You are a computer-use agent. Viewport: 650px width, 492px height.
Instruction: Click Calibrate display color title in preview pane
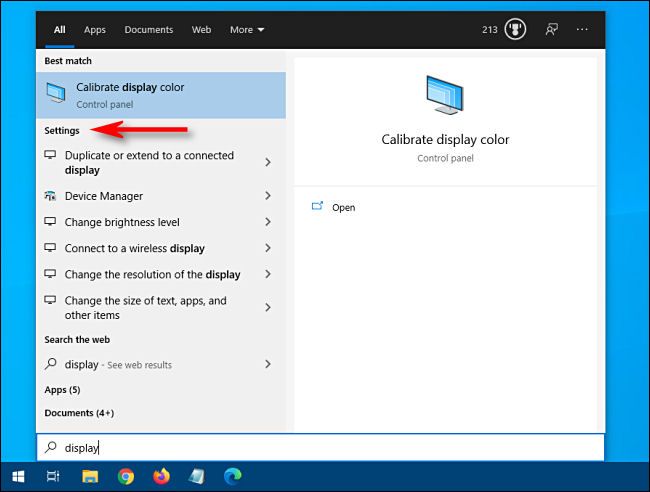445,140
